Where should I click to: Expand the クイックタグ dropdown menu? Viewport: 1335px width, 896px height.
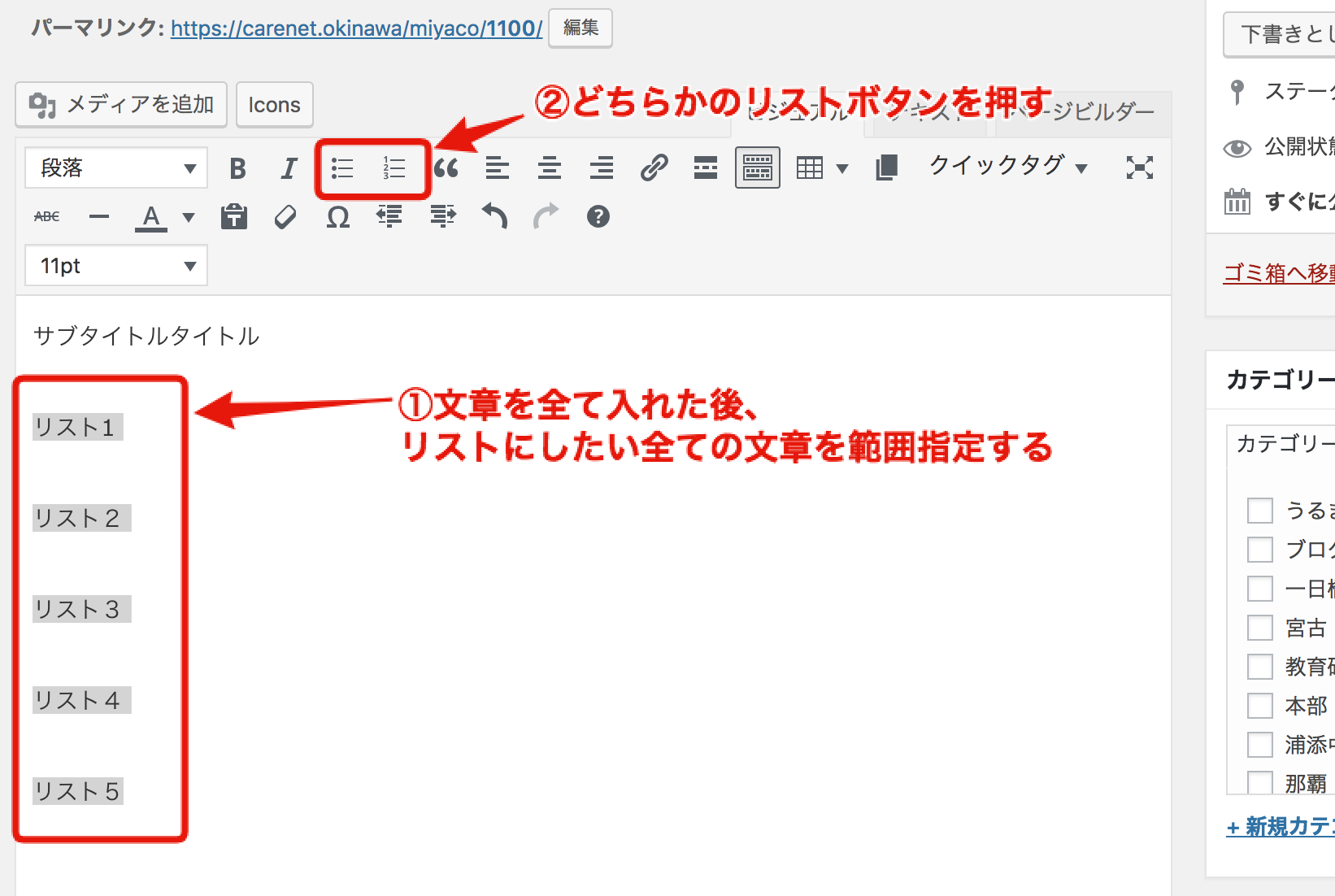coord(1008,167)
